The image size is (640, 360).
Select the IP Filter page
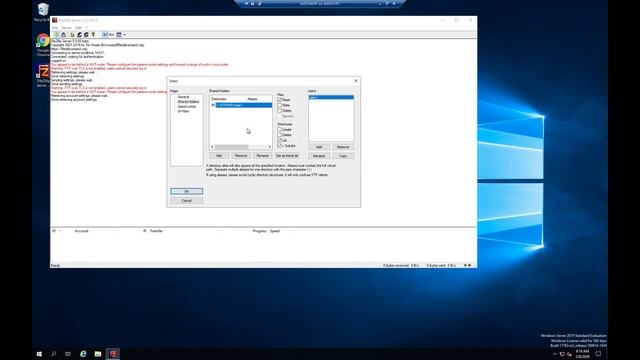[x=183, y=111]
